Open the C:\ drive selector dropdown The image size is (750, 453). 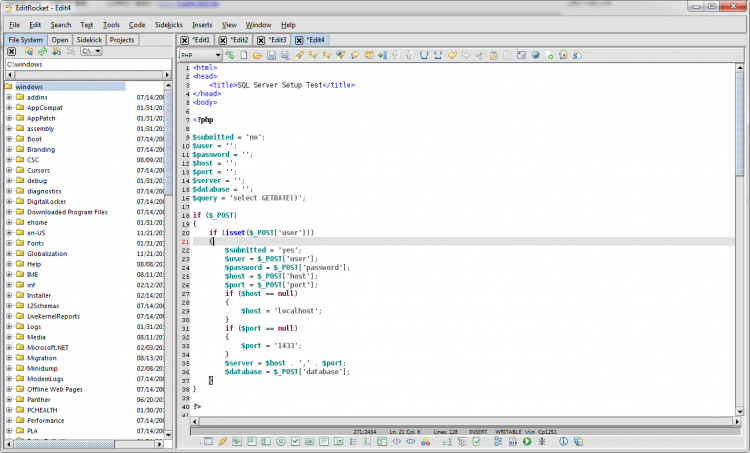pyautogui.click(x=90, y=51)
